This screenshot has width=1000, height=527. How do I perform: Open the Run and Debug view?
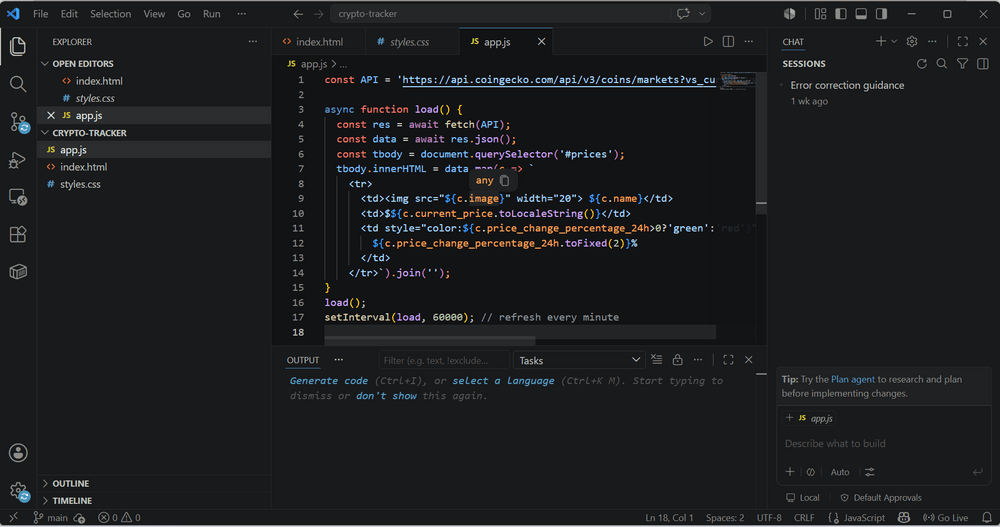point(18,160)
